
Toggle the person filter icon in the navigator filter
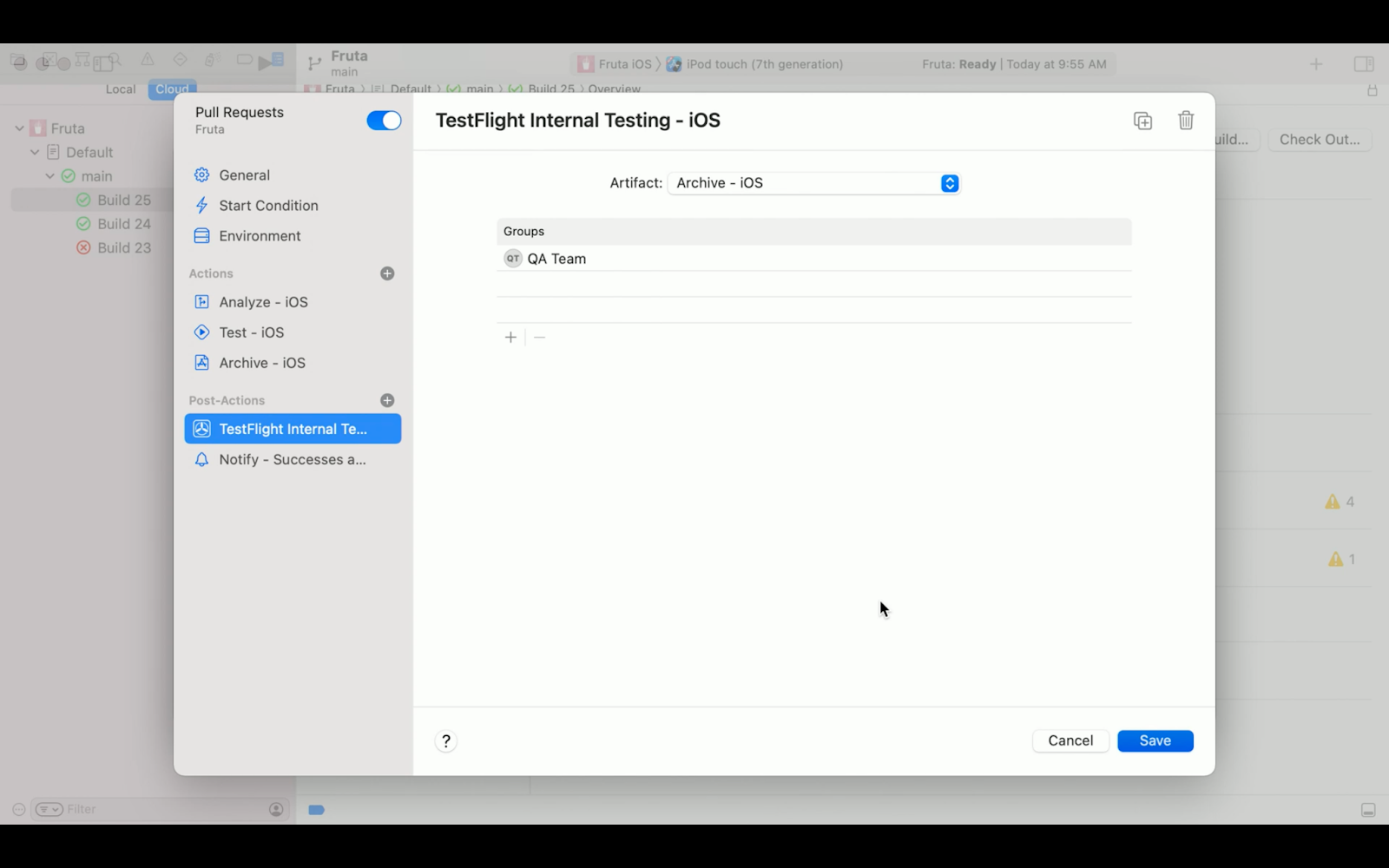(x=276, y=810)
